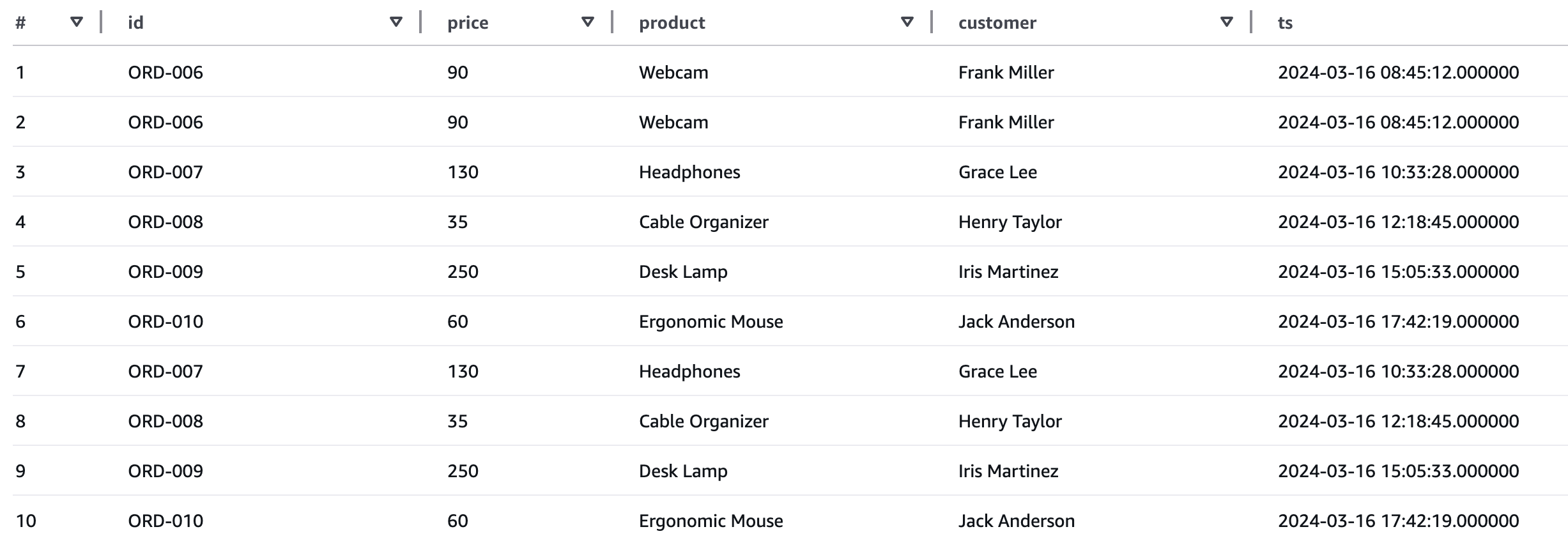Screen dimensions: 1568x543
Task: Select the price 250 cell in row 5
Action: click(463, 271)
